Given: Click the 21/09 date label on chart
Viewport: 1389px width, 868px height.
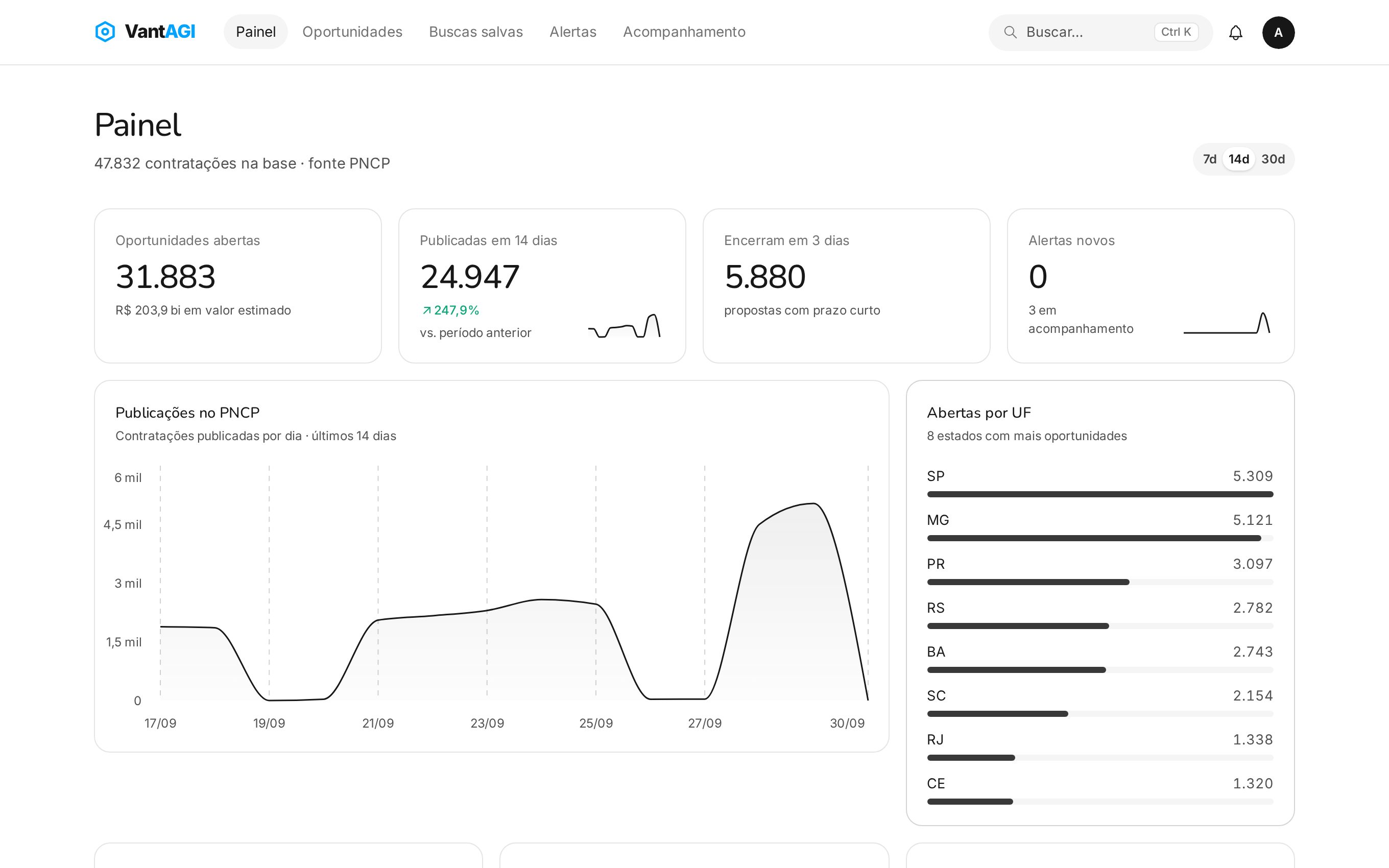Looking at the screenshot, I should (x=378, y=724).
